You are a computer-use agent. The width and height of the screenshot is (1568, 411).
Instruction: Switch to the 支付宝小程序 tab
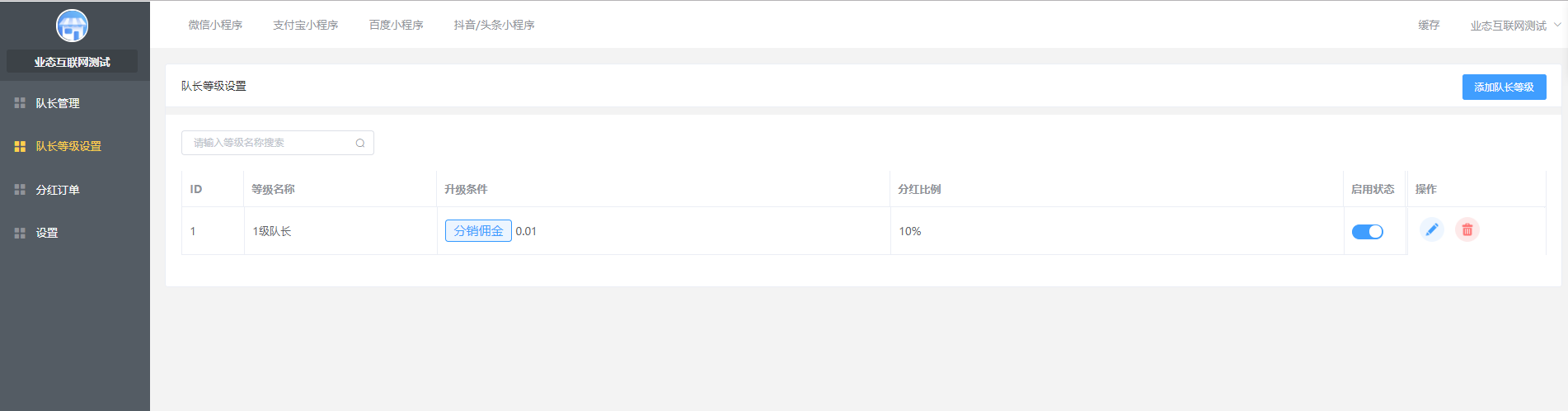[306, 25]
